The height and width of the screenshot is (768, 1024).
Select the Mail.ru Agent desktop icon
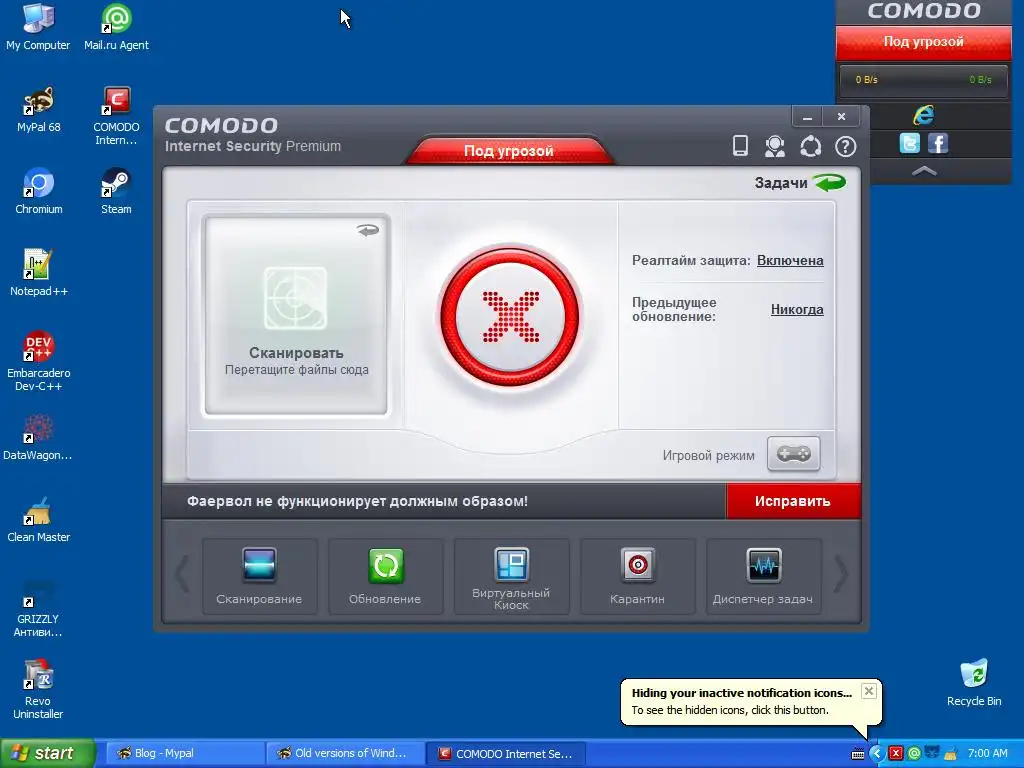coord(116,27)
